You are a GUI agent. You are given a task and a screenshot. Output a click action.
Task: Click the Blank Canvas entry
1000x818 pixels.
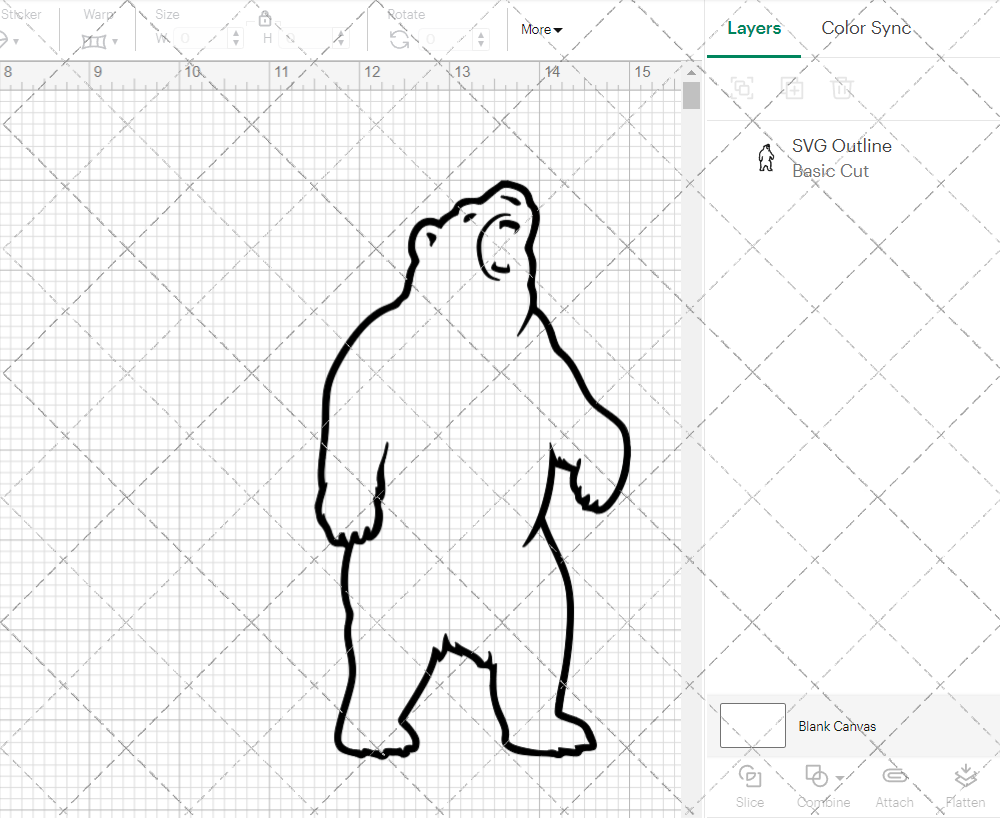tap(837, 726)
